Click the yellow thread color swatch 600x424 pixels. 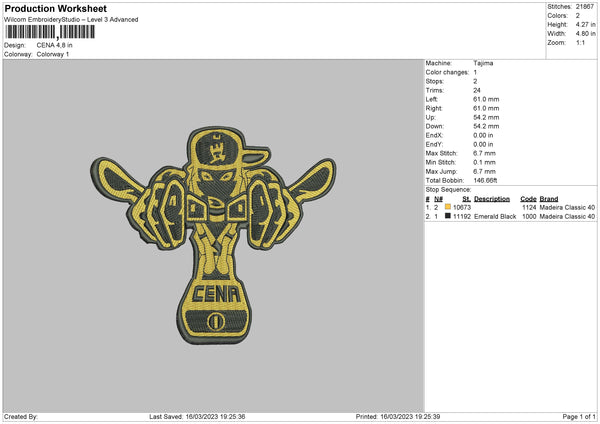(x=448, y=207)
